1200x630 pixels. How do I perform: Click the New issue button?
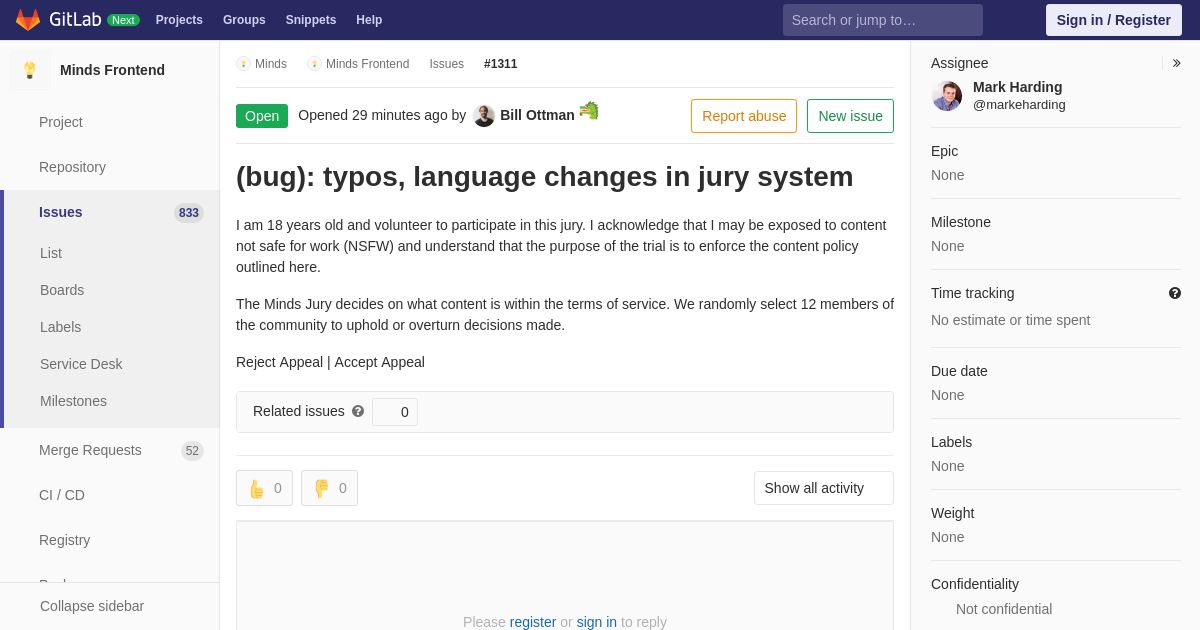tap(850, 116)
